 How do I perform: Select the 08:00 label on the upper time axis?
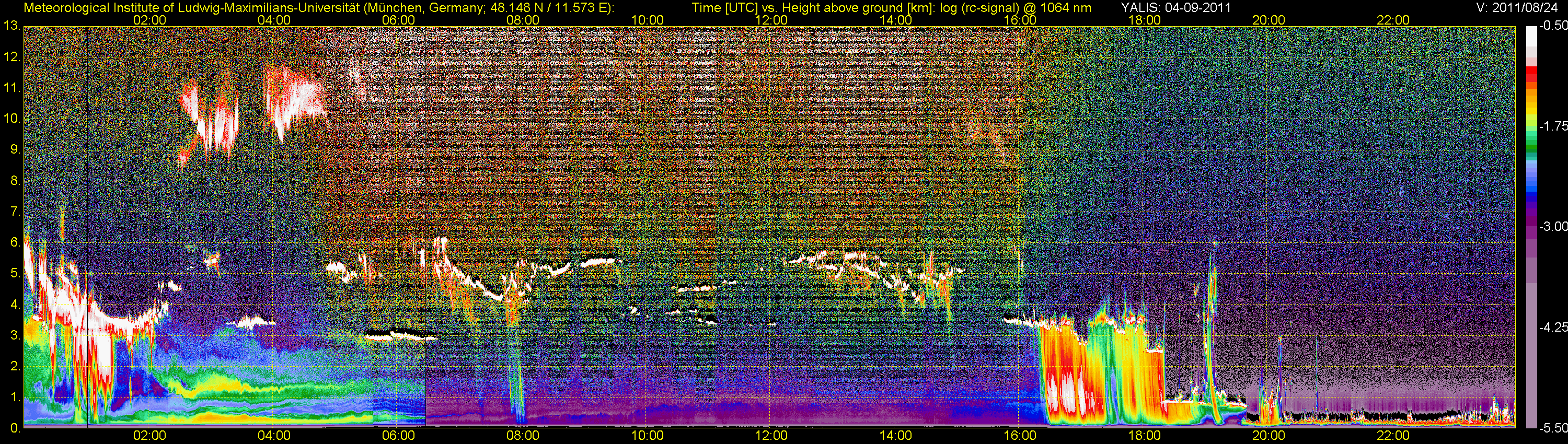point(523,20)
